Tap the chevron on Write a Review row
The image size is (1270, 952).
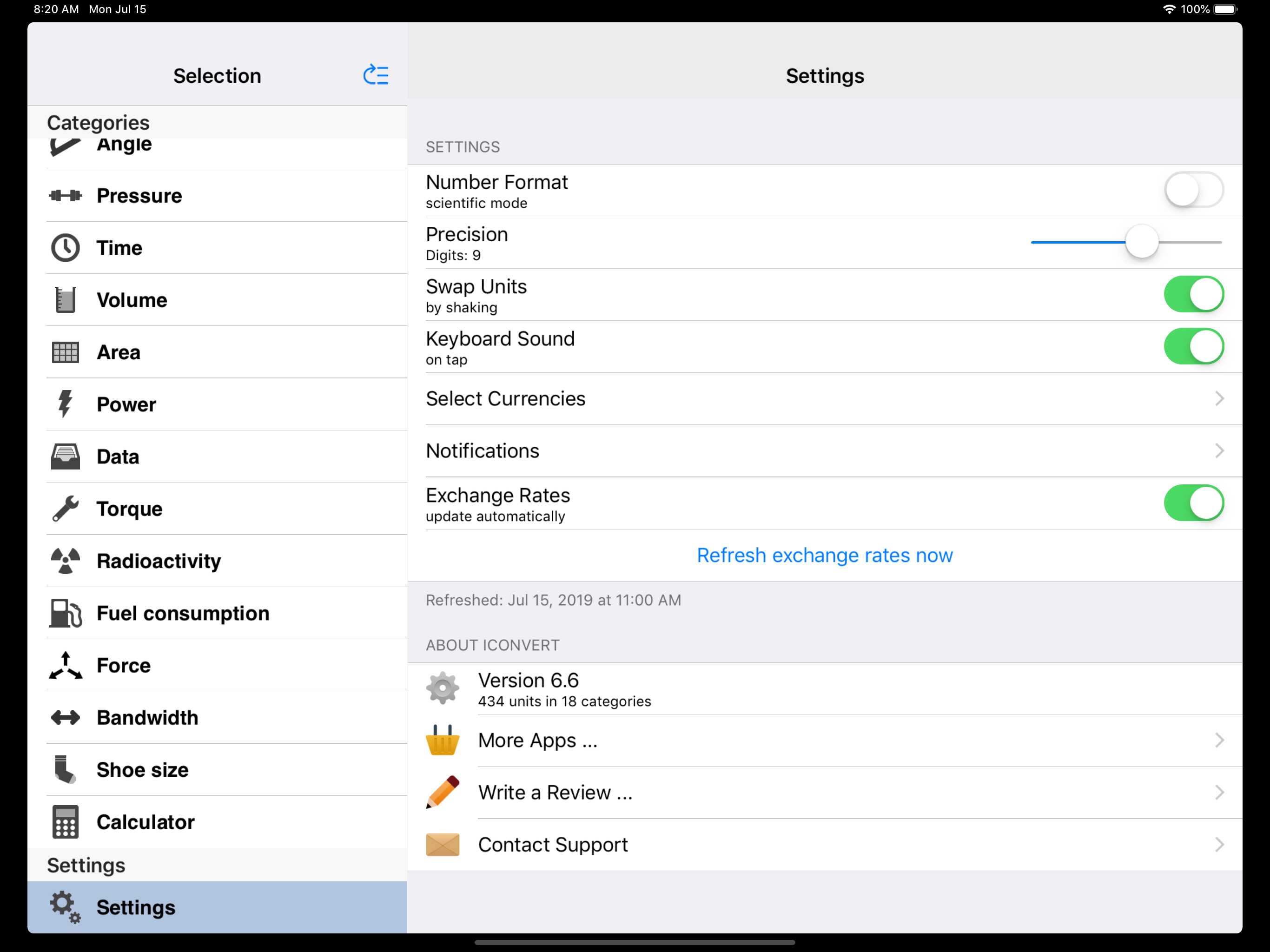[1219, 793]
